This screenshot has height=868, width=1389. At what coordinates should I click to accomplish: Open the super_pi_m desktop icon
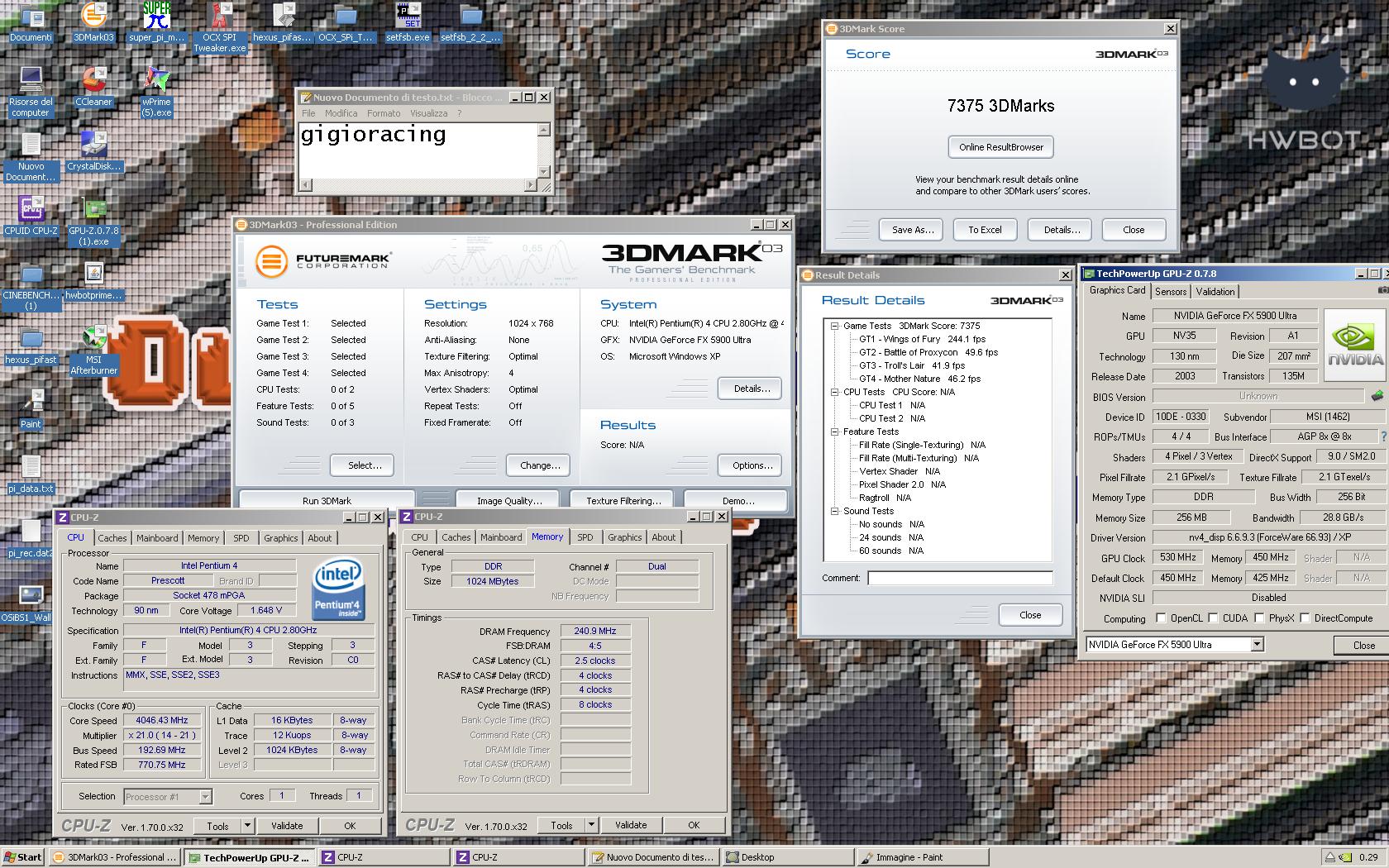click(x=156, y=22)
